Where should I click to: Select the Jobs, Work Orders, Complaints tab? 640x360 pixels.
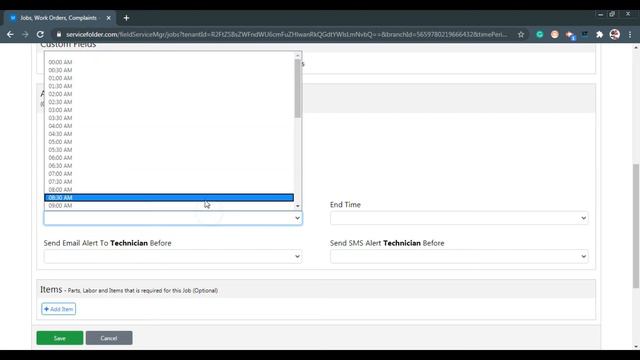coord(60,18)
